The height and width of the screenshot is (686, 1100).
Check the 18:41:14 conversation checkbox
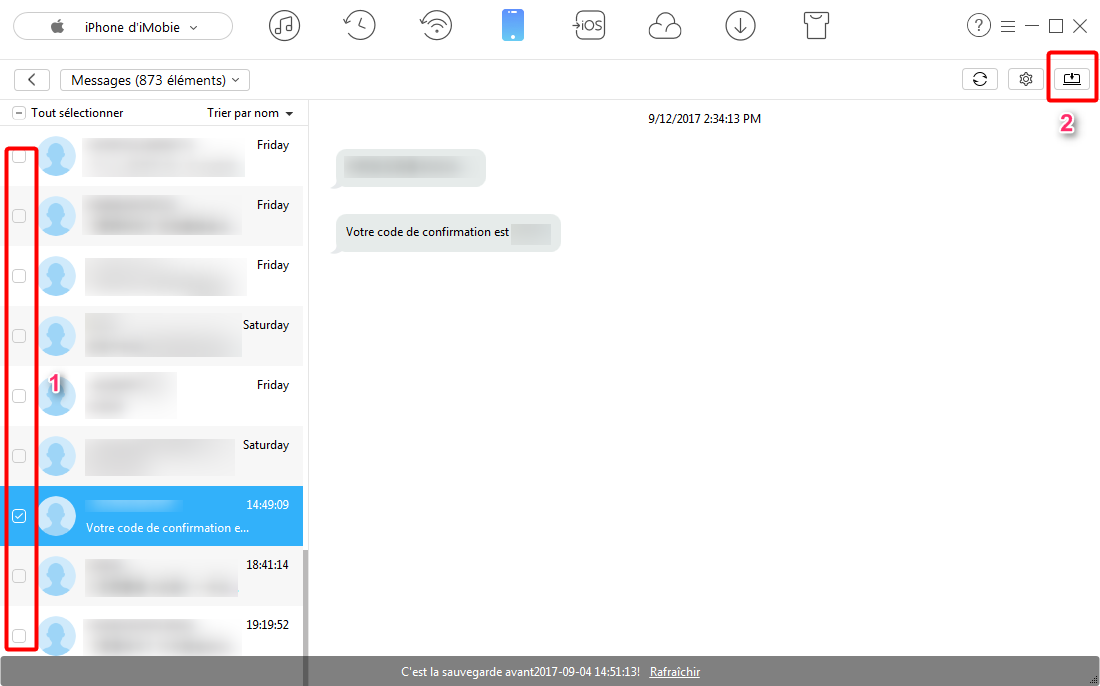pyautogui.click(x=20, y=576)
